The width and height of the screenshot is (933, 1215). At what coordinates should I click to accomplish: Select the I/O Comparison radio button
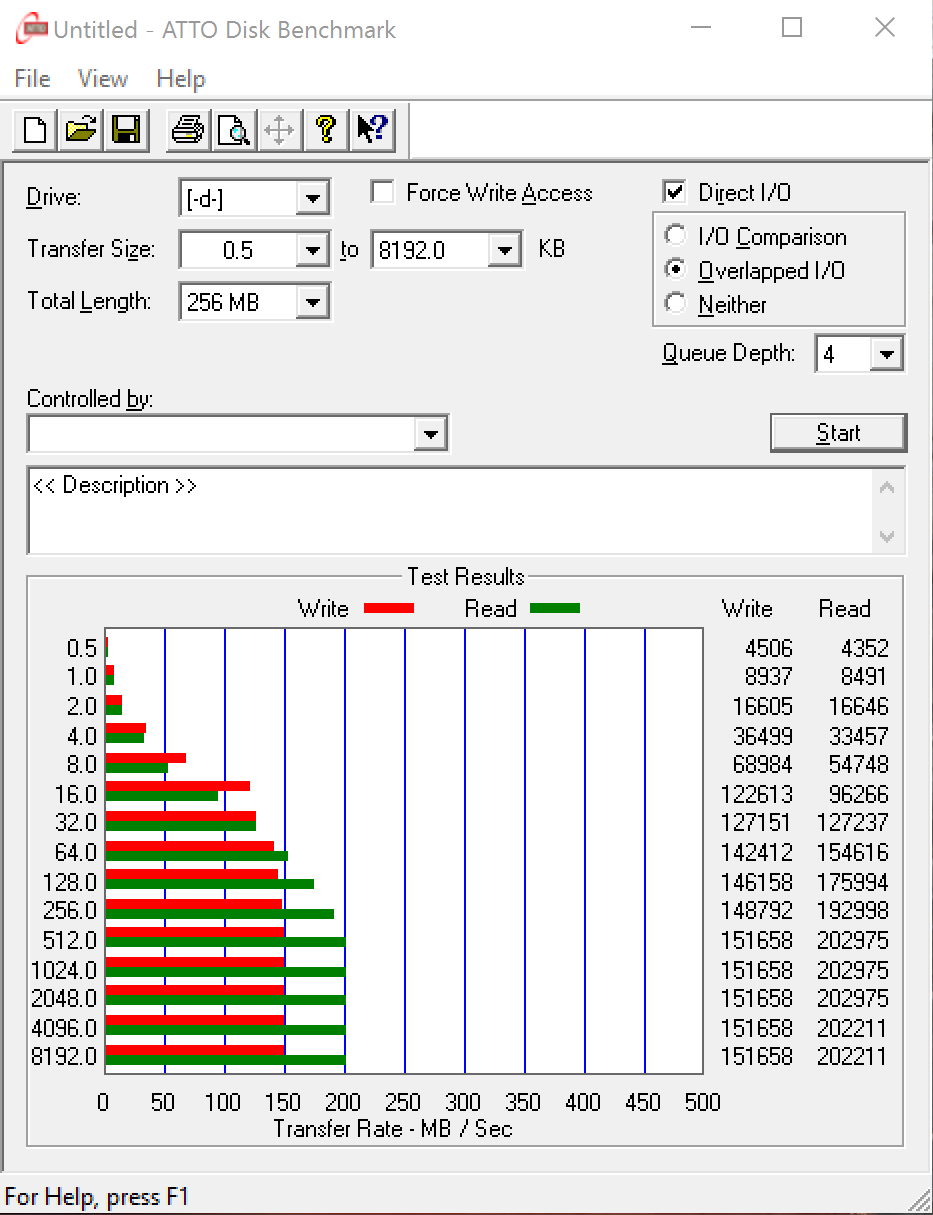click(x=676, y=237)
